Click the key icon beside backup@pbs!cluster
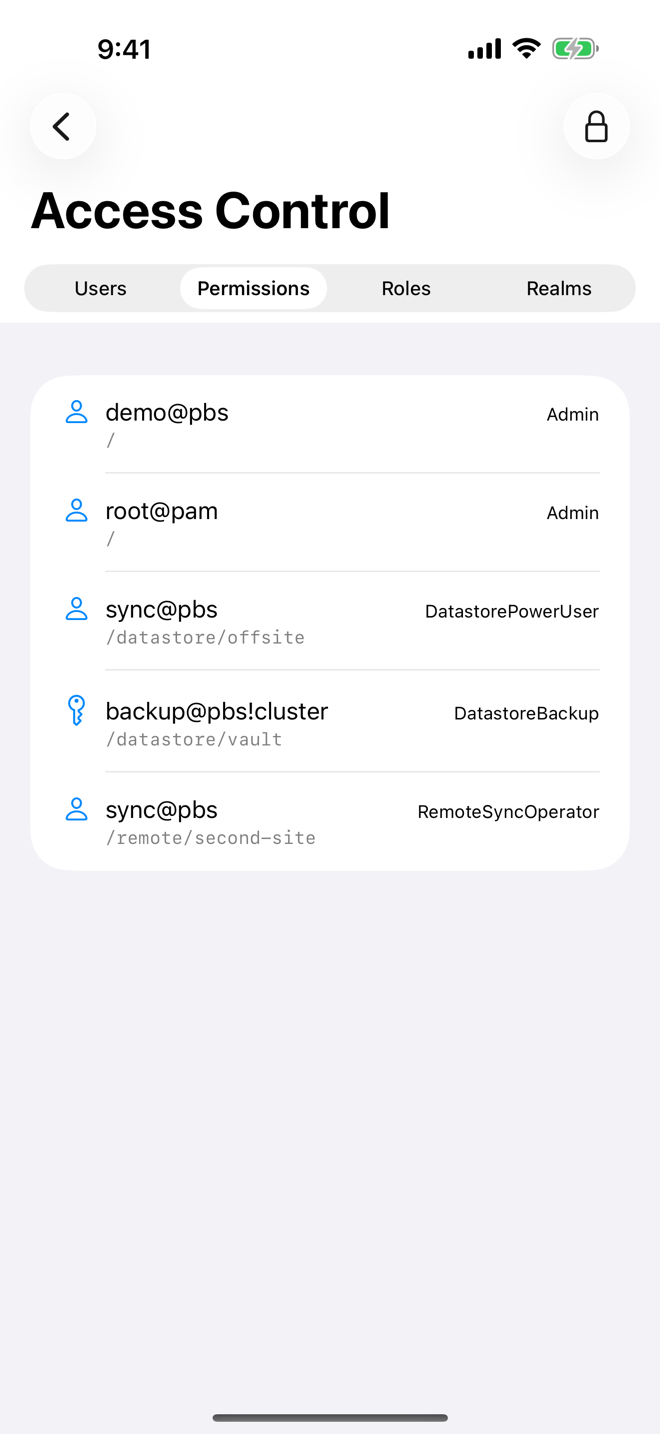660x1434 pixels. click(x=76, y=710)
